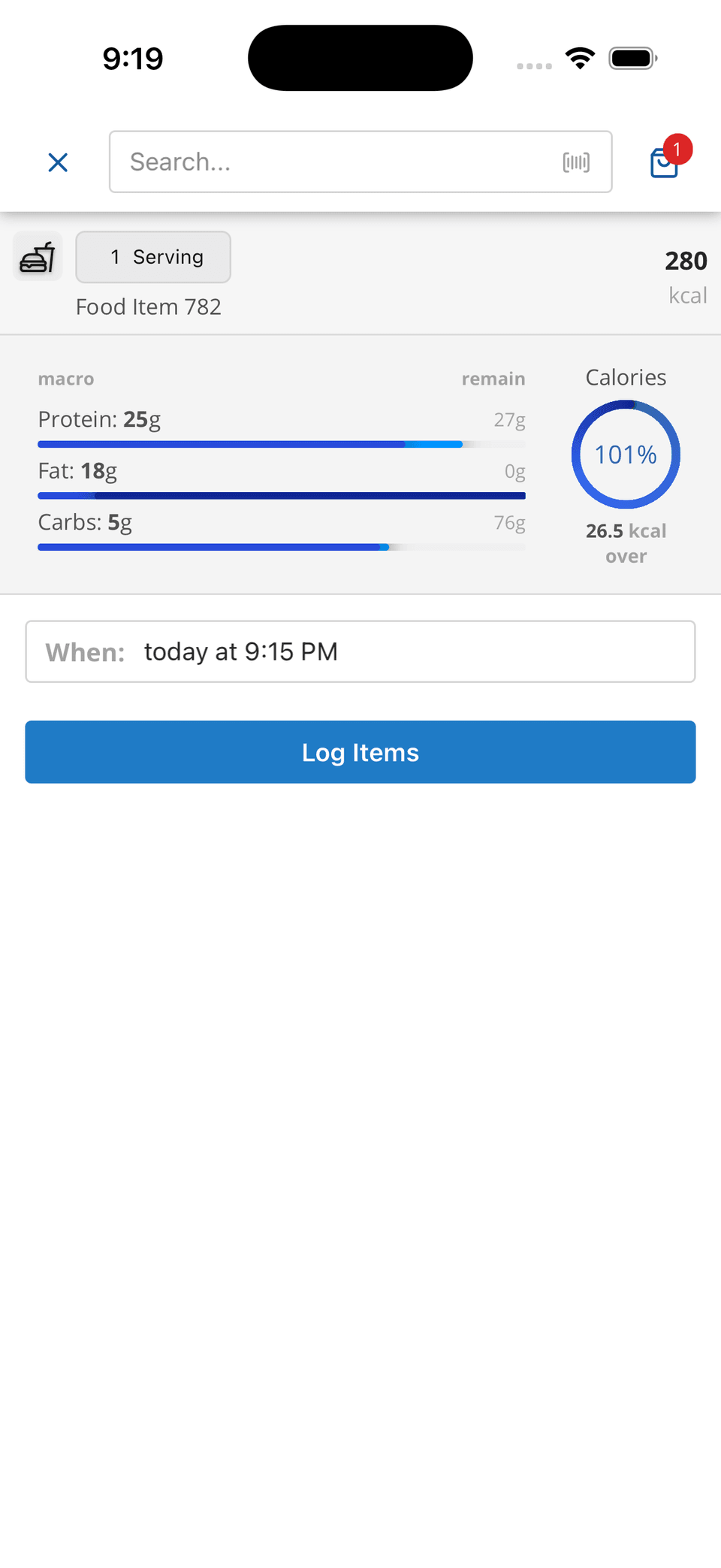Tap the Food Item 782 name

point(149,307)
